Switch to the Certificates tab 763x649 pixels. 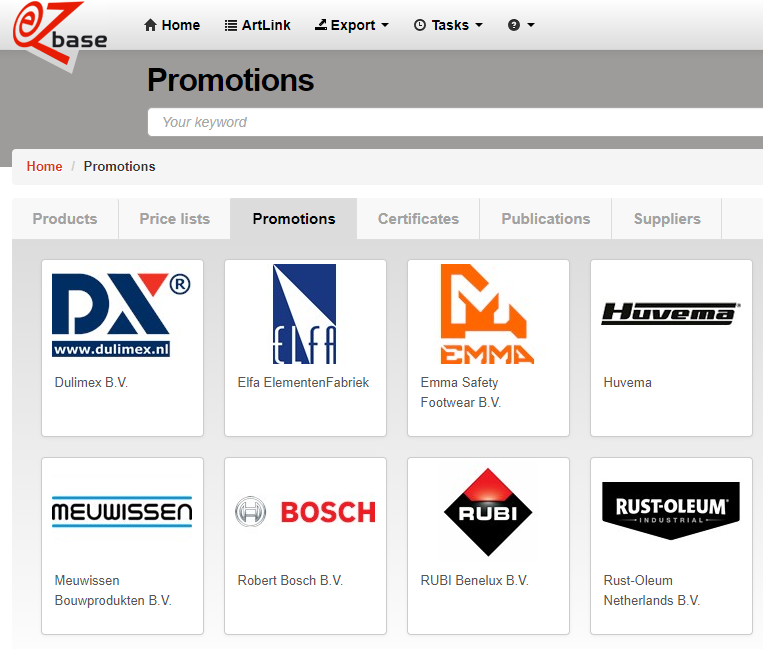pos(418,219)
